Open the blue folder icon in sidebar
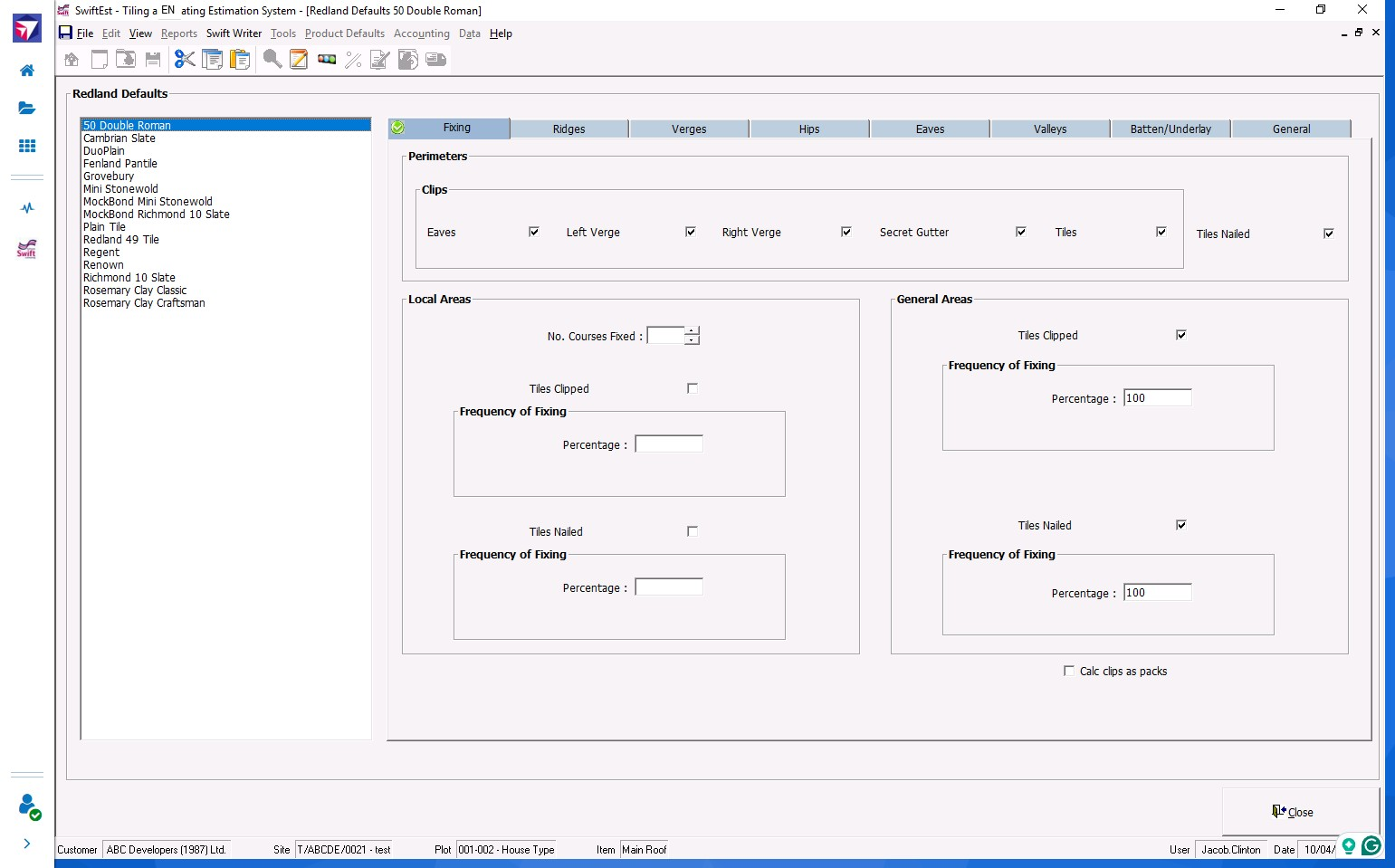The image size is (1395, 868). pos(27,108)
